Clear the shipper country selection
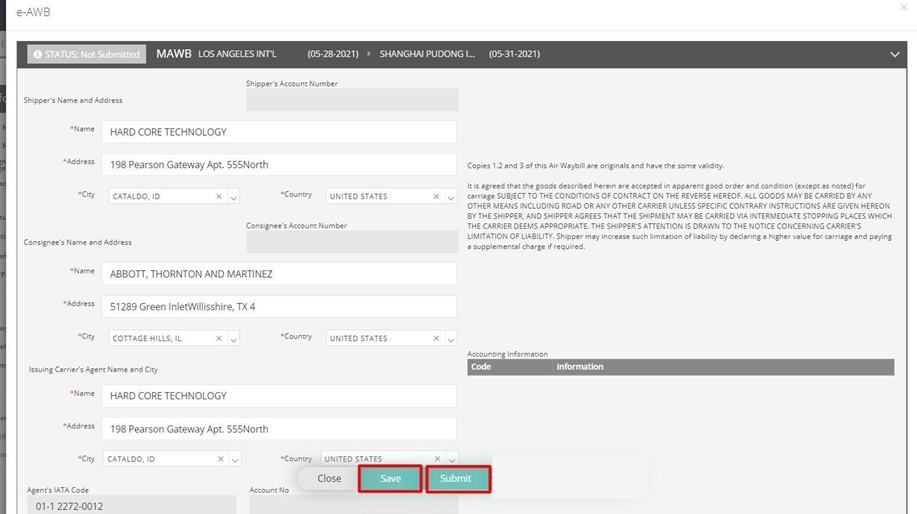Screen dimensions: 917x514 [x=436, y=197]
